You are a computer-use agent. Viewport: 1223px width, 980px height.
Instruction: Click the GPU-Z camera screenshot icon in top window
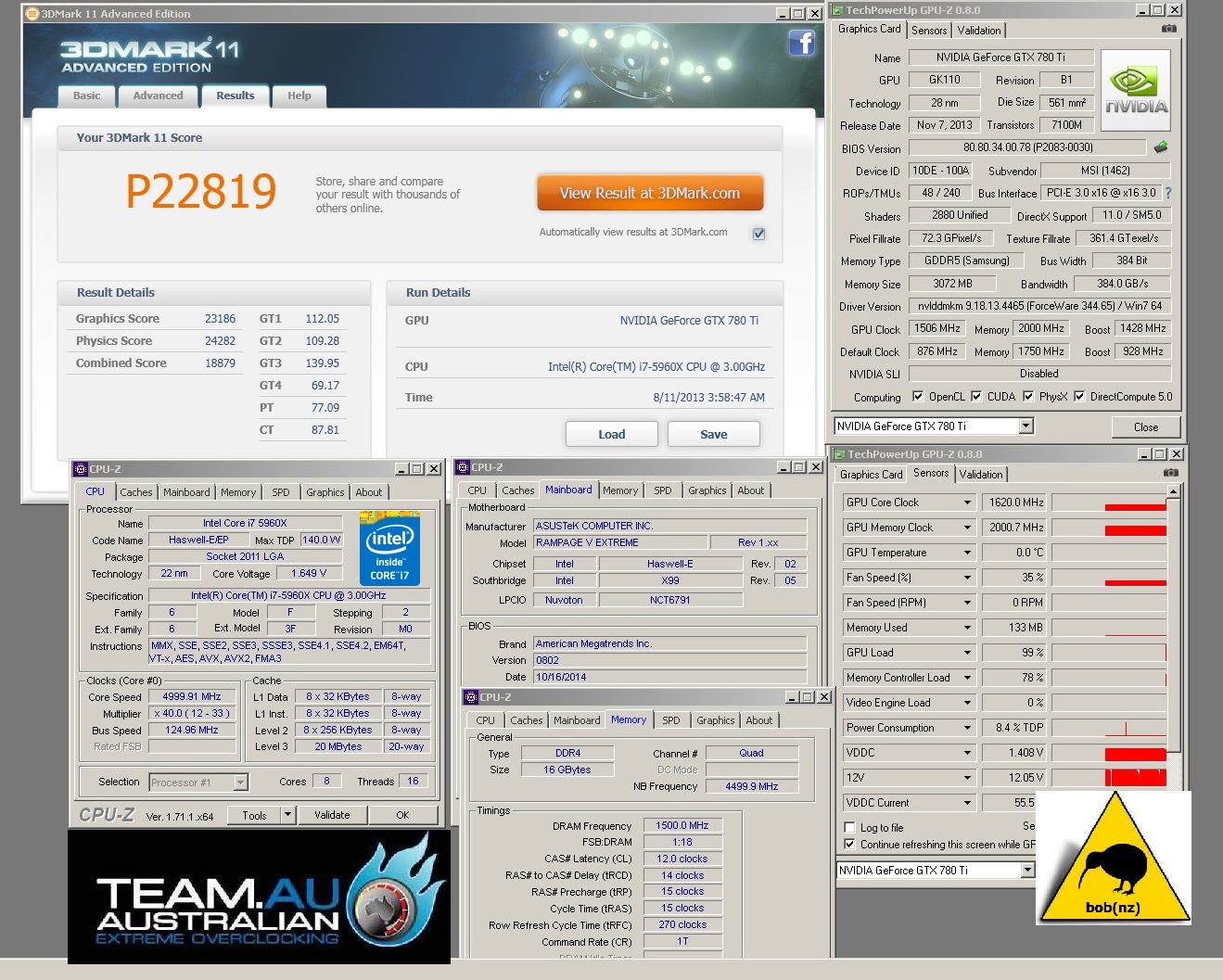click(1169, 29)
